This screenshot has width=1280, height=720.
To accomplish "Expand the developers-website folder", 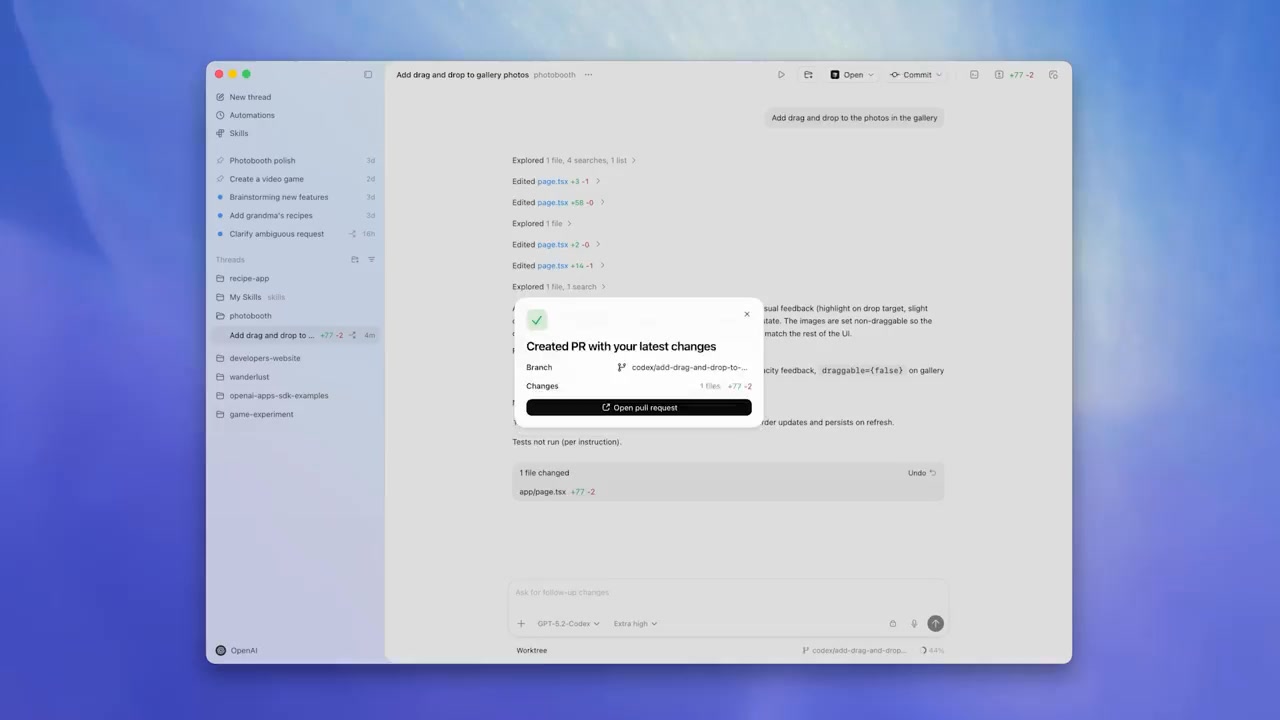I will click(265, 358).
